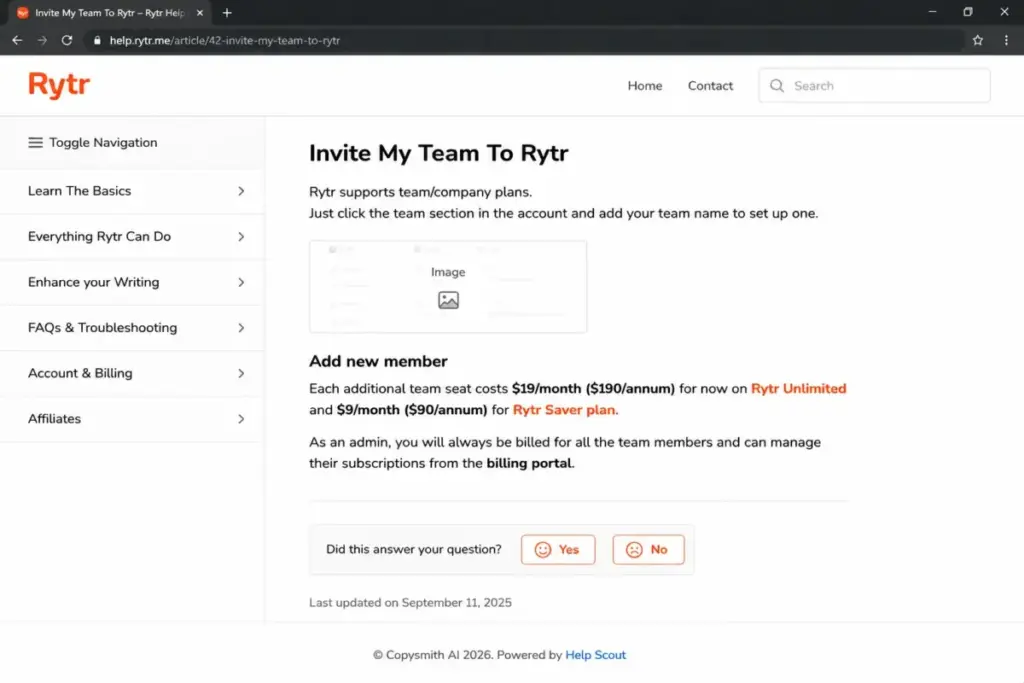Follow the Rytr Saver plan link
The width and height of the screenshot is (1024, 683).
pyautogui.click(x=564, y=410)
